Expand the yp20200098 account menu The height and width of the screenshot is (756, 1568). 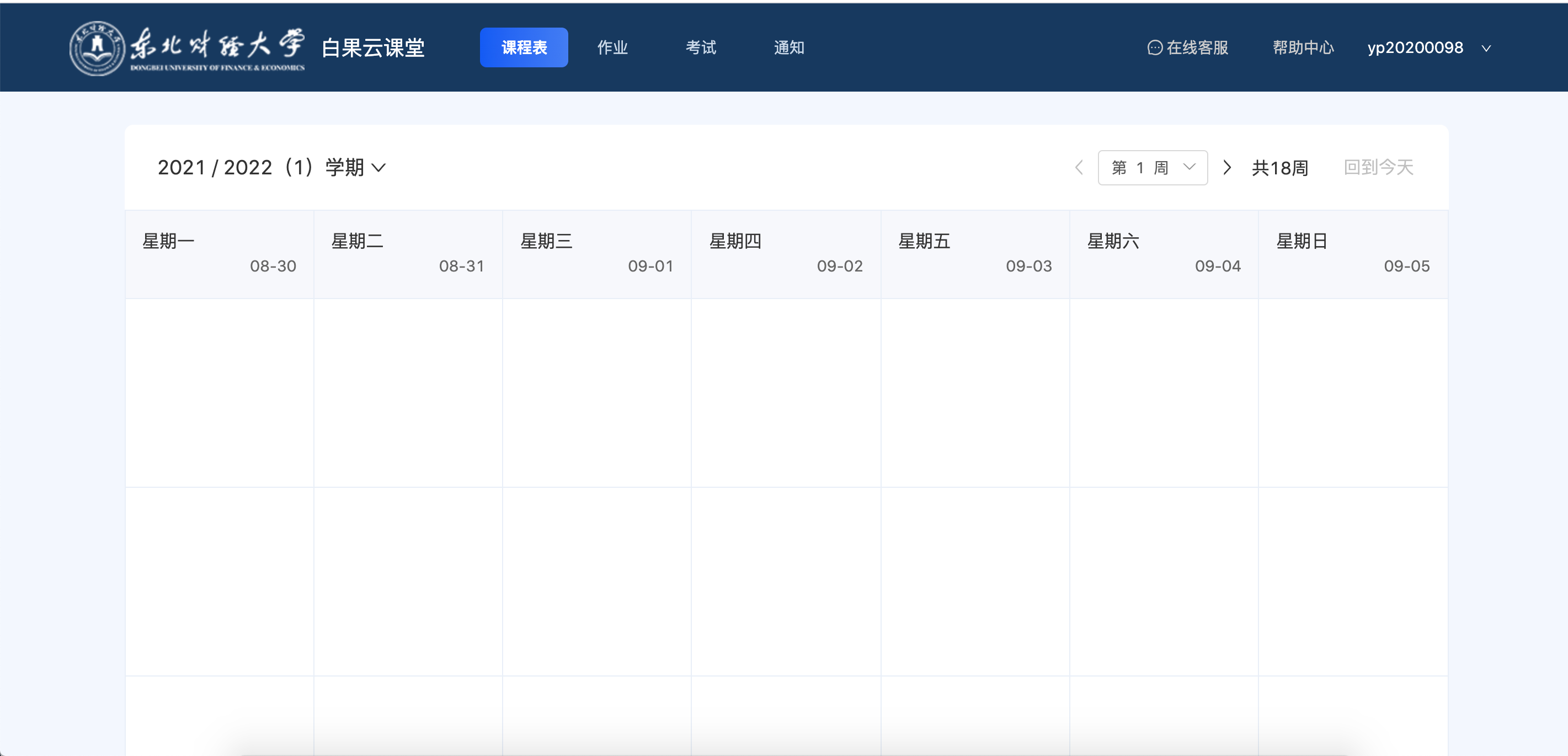1428,47
